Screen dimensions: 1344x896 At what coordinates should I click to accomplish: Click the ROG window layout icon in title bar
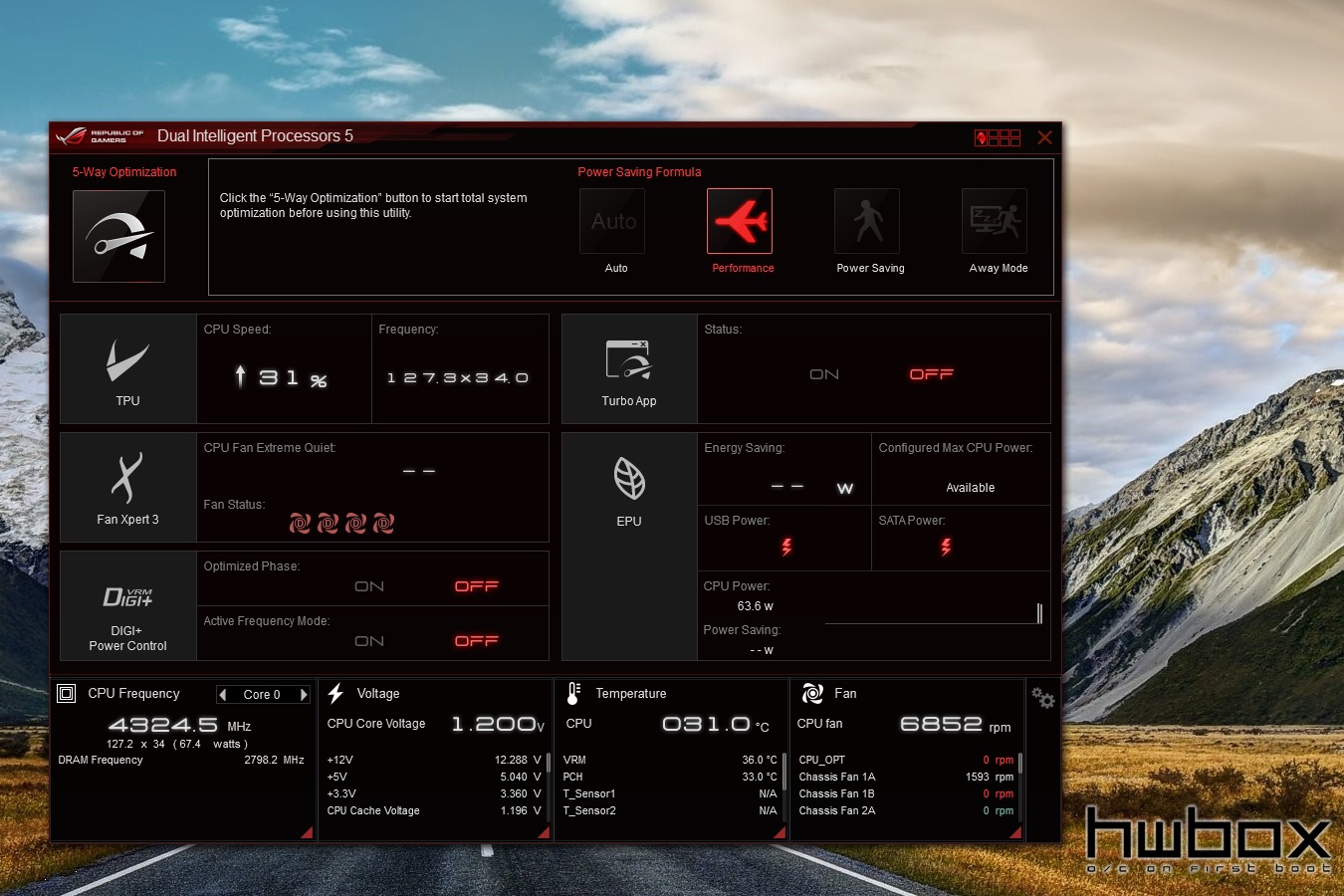tap(998, 137)
